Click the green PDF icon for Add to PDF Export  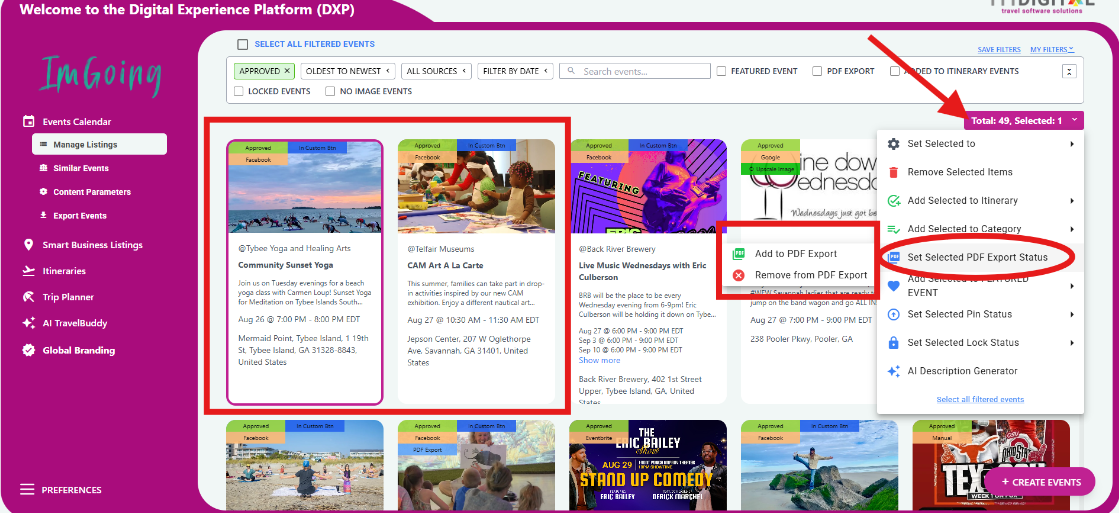pos(739,253)
